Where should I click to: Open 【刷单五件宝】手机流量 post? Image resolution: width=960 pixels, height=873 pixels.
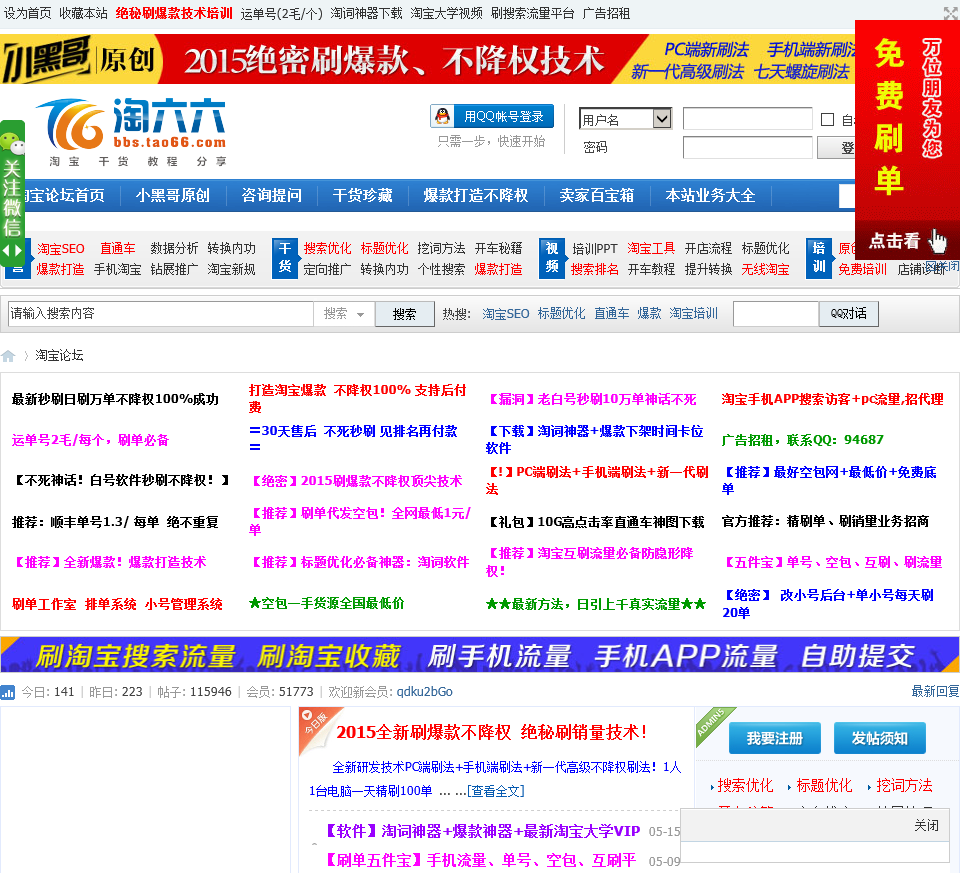(478, 860)
